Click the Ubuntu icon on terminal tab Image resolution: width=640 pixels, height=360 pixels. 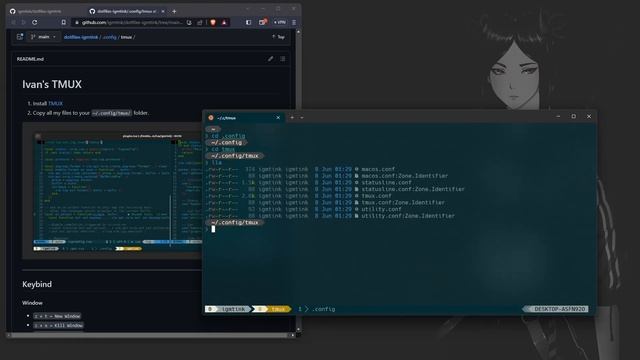[211, 118]
